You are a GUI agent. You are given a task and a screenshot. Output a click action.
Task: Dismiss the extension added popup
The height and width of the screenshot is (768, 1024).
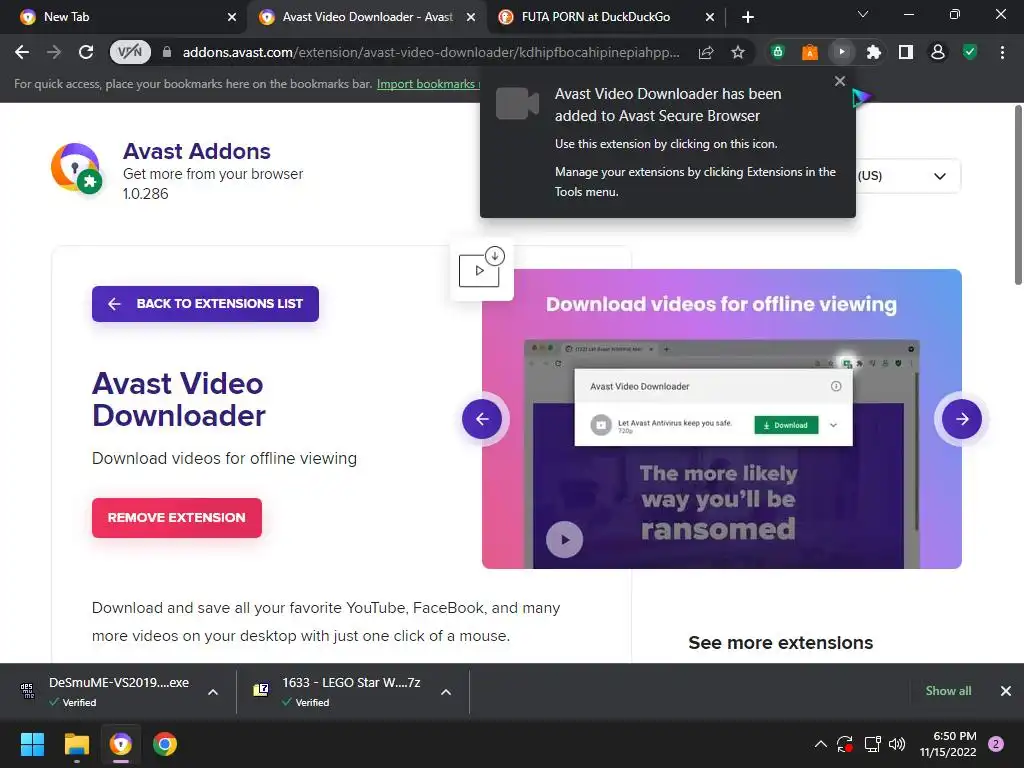point(840,81)
